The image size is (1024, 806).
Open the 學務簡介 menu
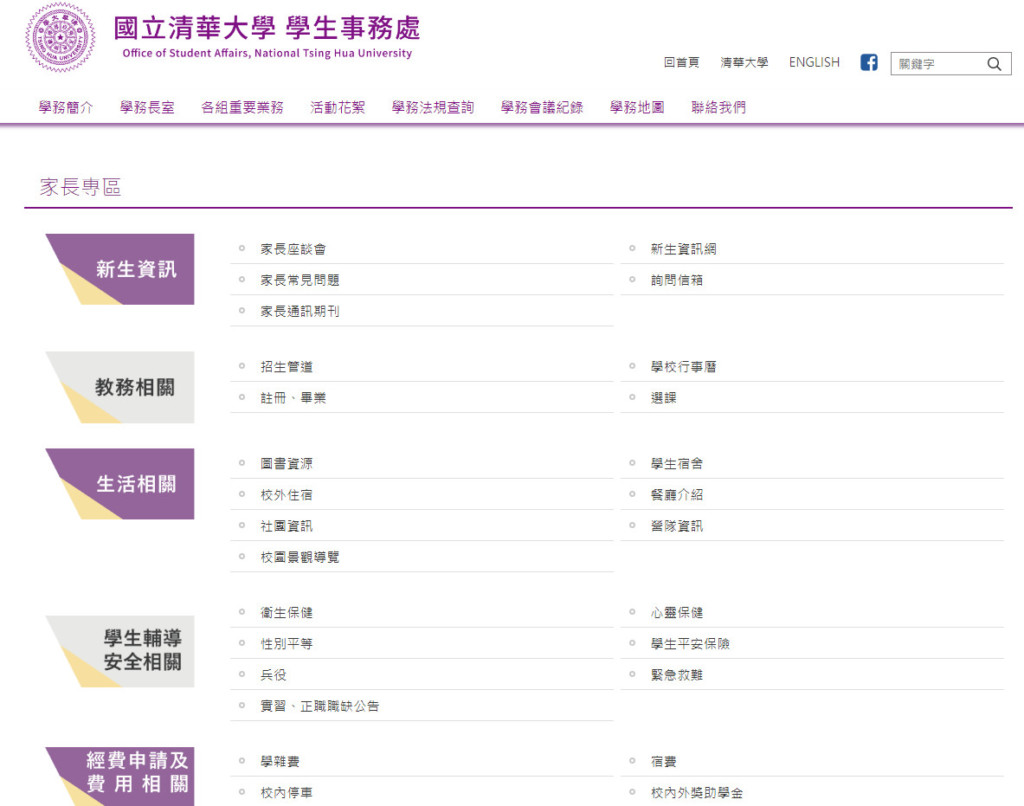point(66,107)
